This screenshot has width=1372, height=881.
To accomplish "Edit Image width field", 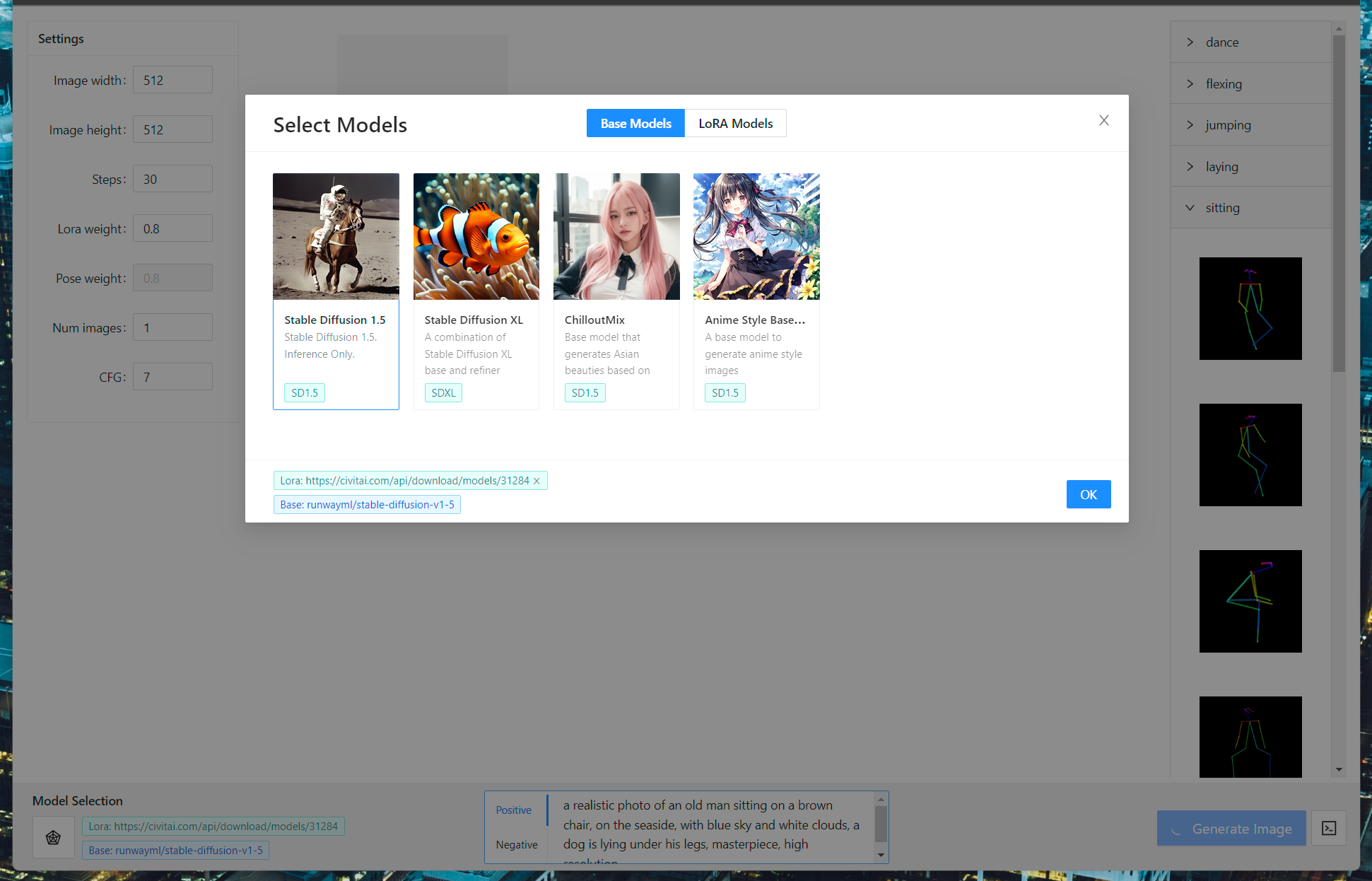I will [172, 80].
